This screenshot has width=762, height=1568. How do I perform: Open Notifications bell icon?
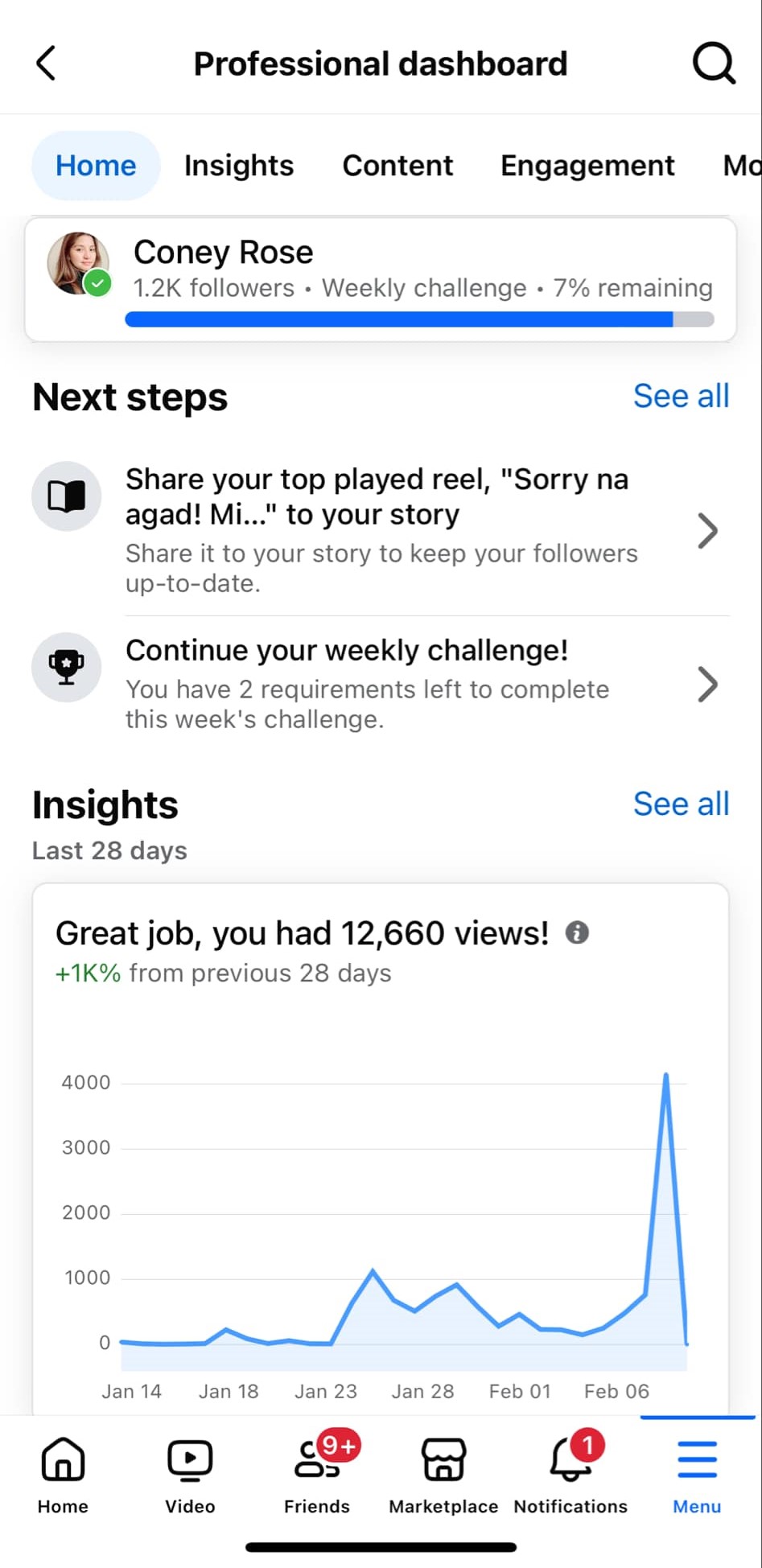click(570, 1461)
